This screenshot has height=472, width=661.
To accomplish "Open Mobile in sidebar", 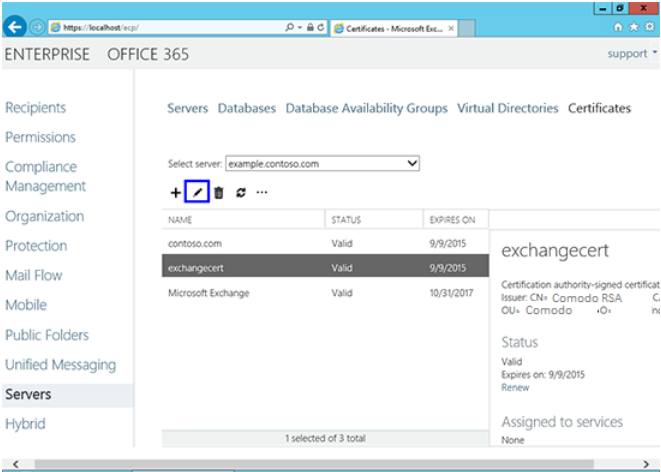I will (x=26, y=305).
